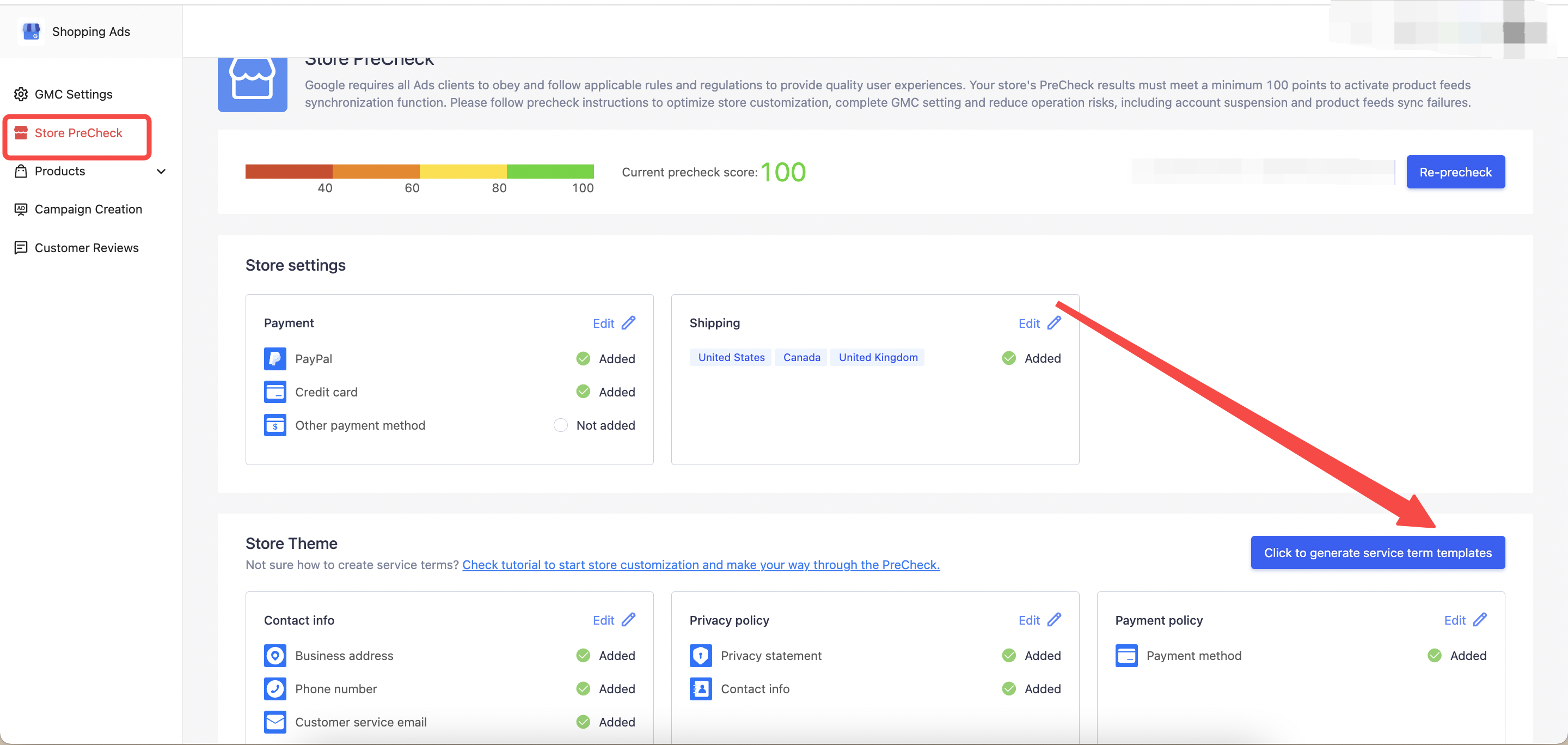1568x745 pixels.
Task: Select the United Kingdom shipping tag
Action: coord(878,357)
